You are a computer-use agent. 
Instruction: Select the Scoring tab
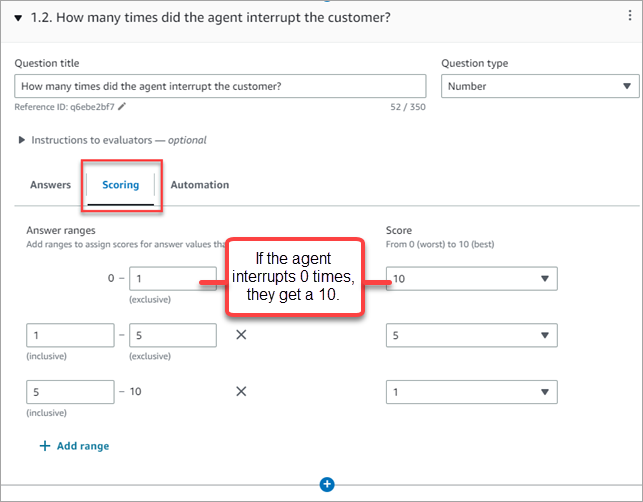click(x=121, y=185)
